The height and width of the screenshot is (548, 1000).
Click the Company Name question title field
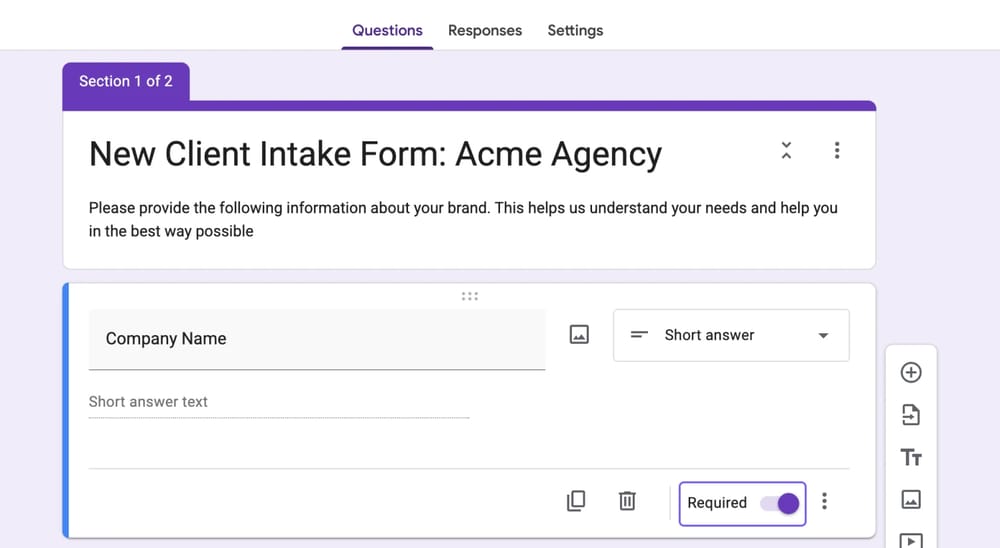pos(316,339)
